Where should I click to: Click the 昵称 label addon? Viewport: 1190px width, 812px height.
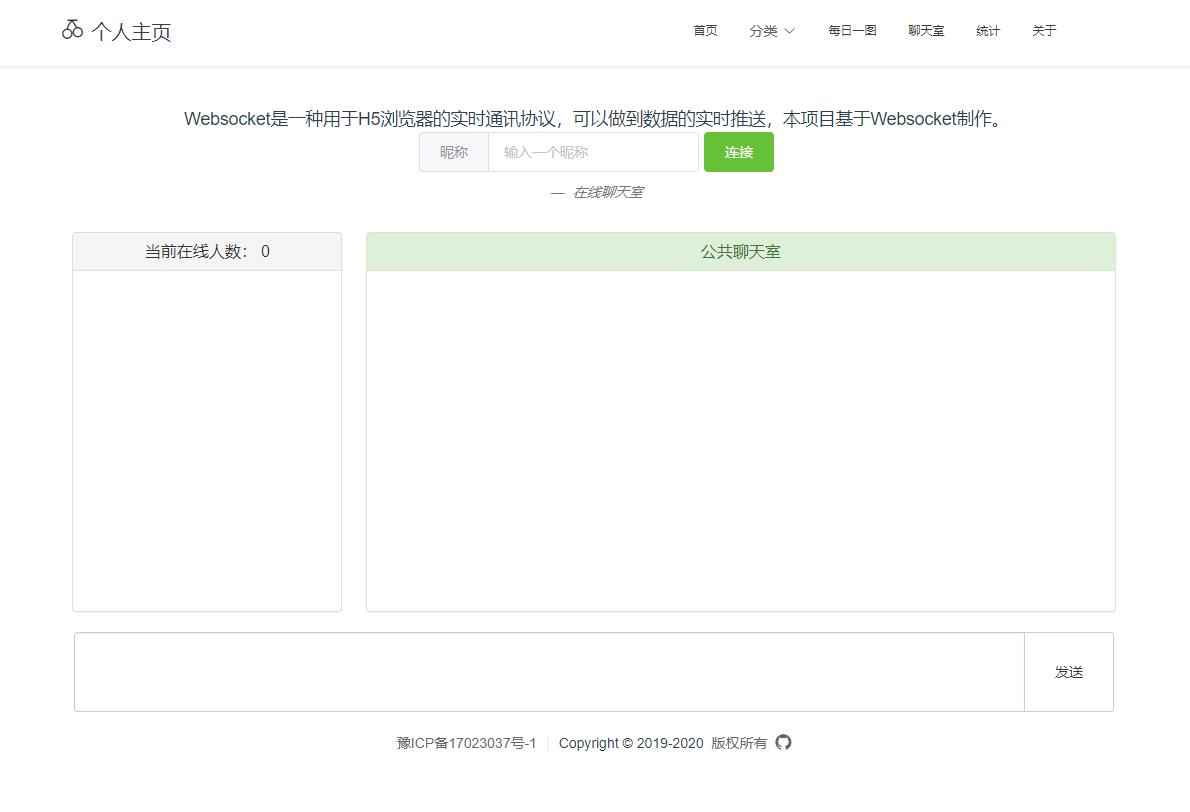454,152
